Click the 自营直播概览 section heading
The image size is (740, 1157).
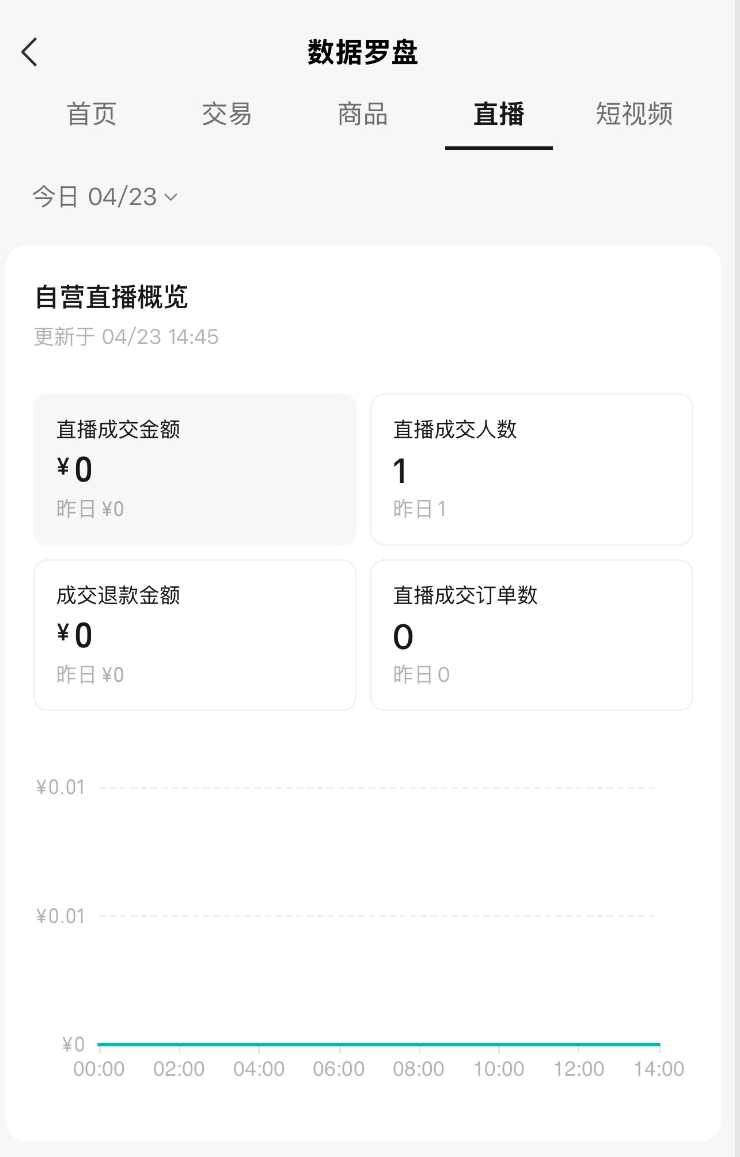click(x=111, y=297)
